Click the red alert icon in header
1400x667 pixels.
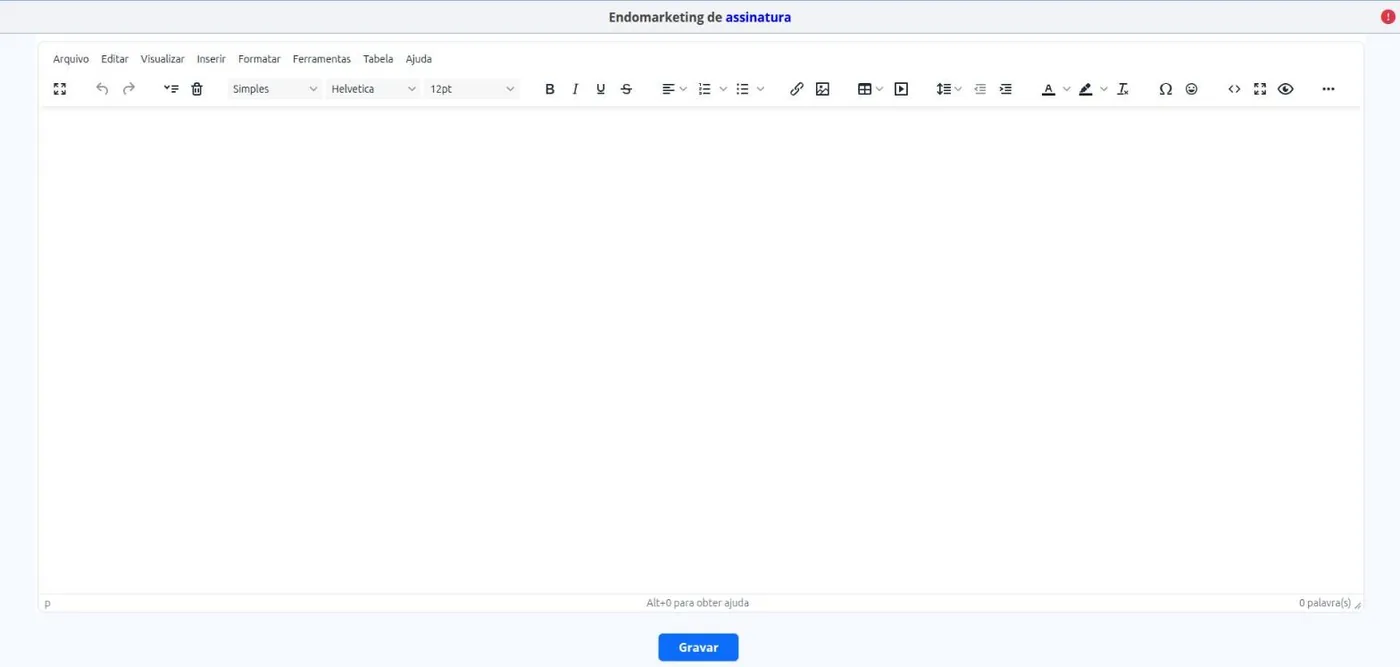1387,17
